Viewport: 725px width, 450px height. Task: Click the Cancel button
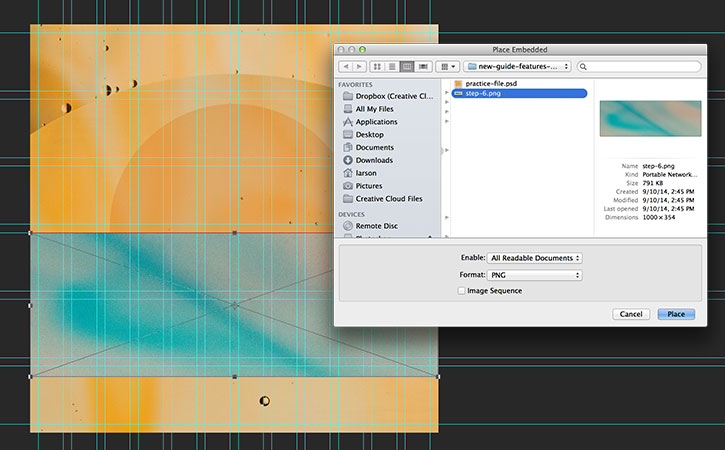pos(631,314)
